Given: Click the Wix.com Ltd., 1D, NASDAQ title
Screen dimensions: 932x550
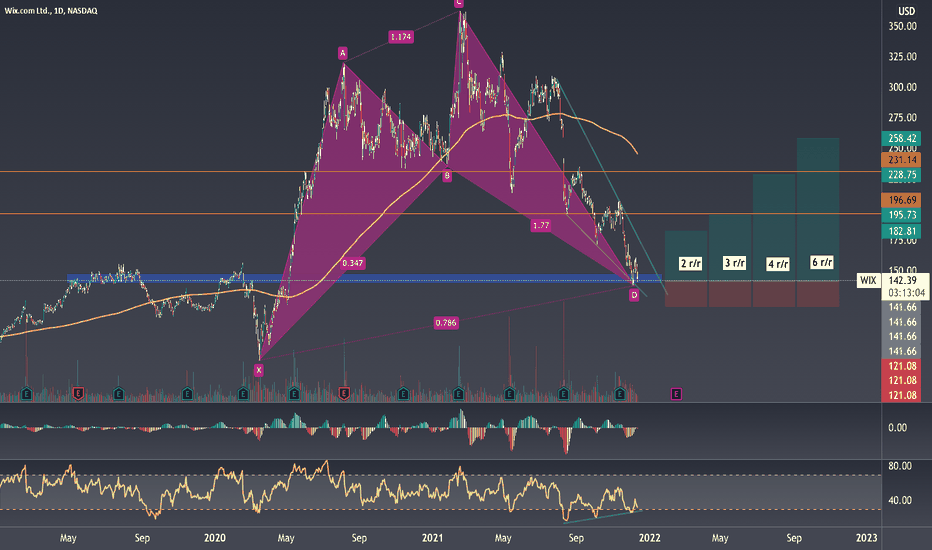Looking at the screenshot, I should coord(51,11).
